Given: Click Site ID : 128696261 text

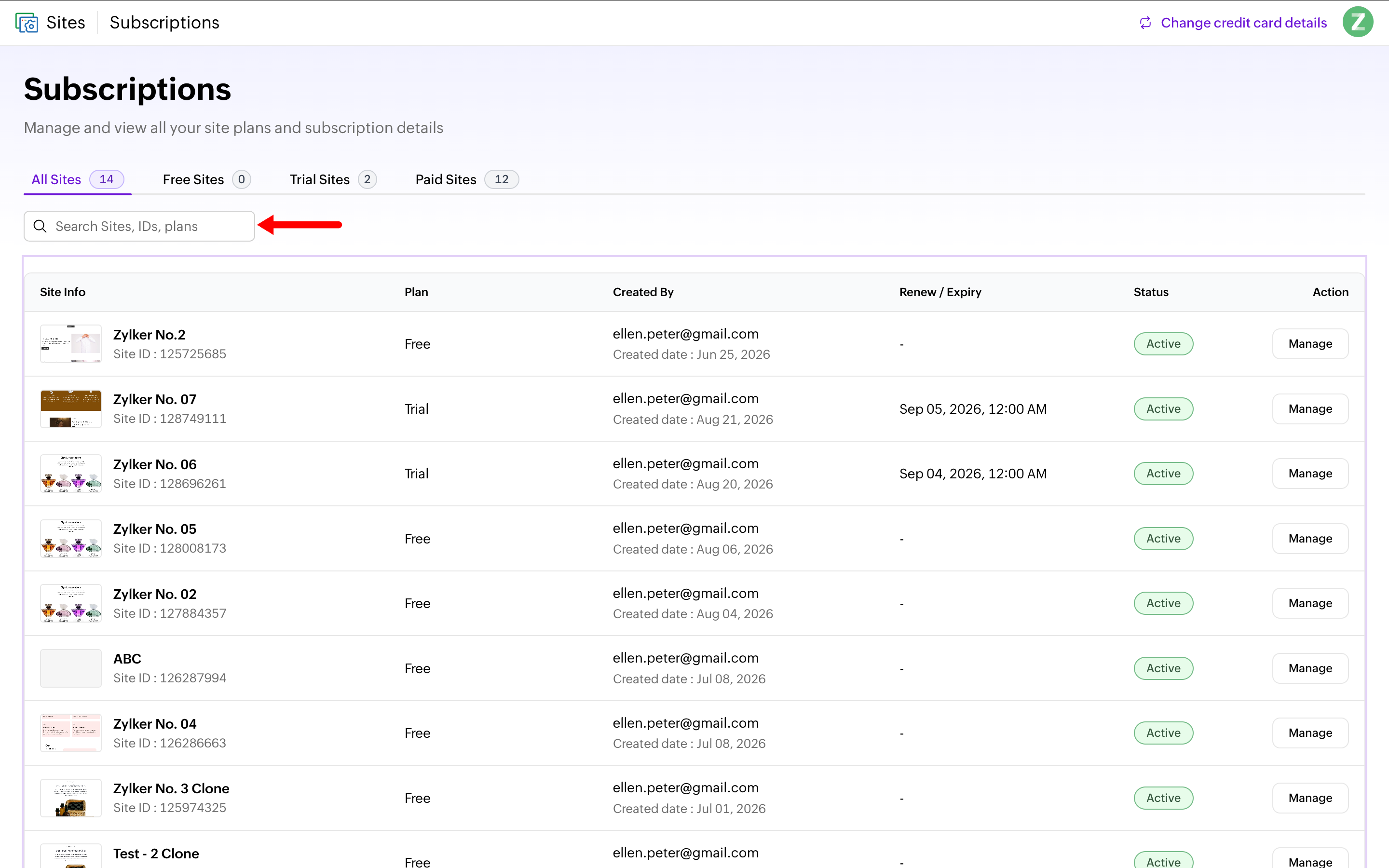Looking at the screenshot, I should 169,483.
